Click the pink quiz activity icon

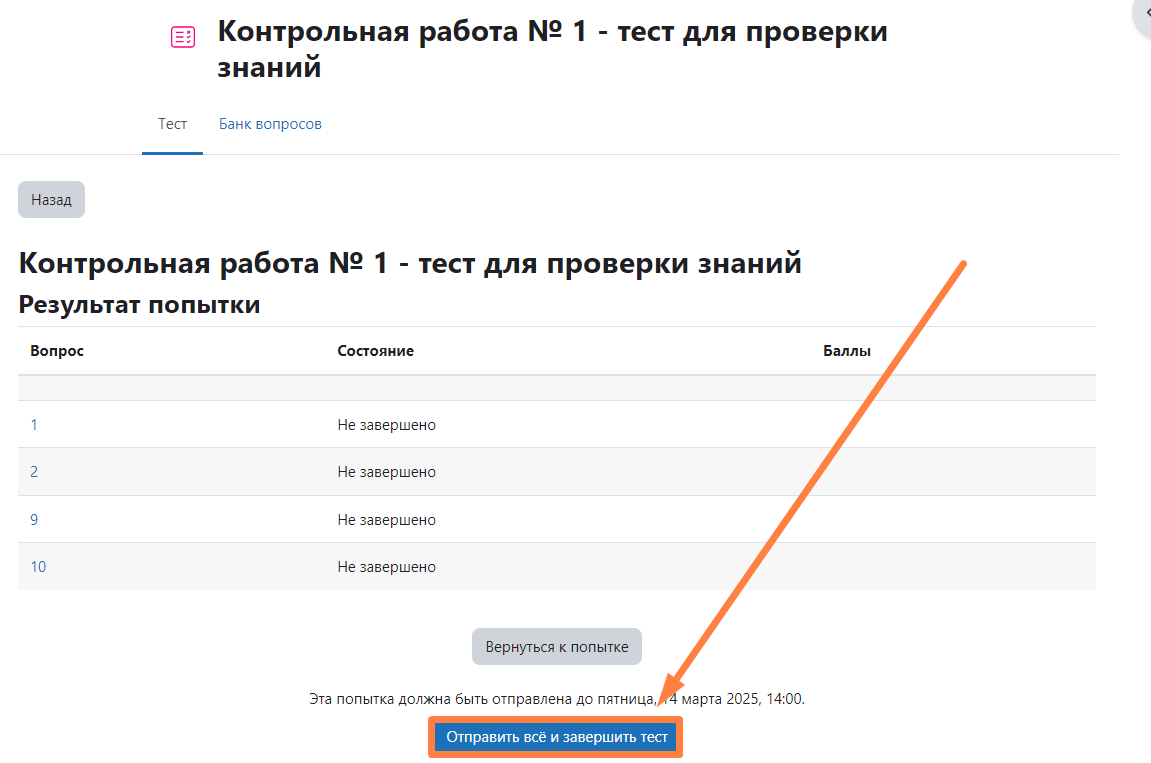(183, 37)
